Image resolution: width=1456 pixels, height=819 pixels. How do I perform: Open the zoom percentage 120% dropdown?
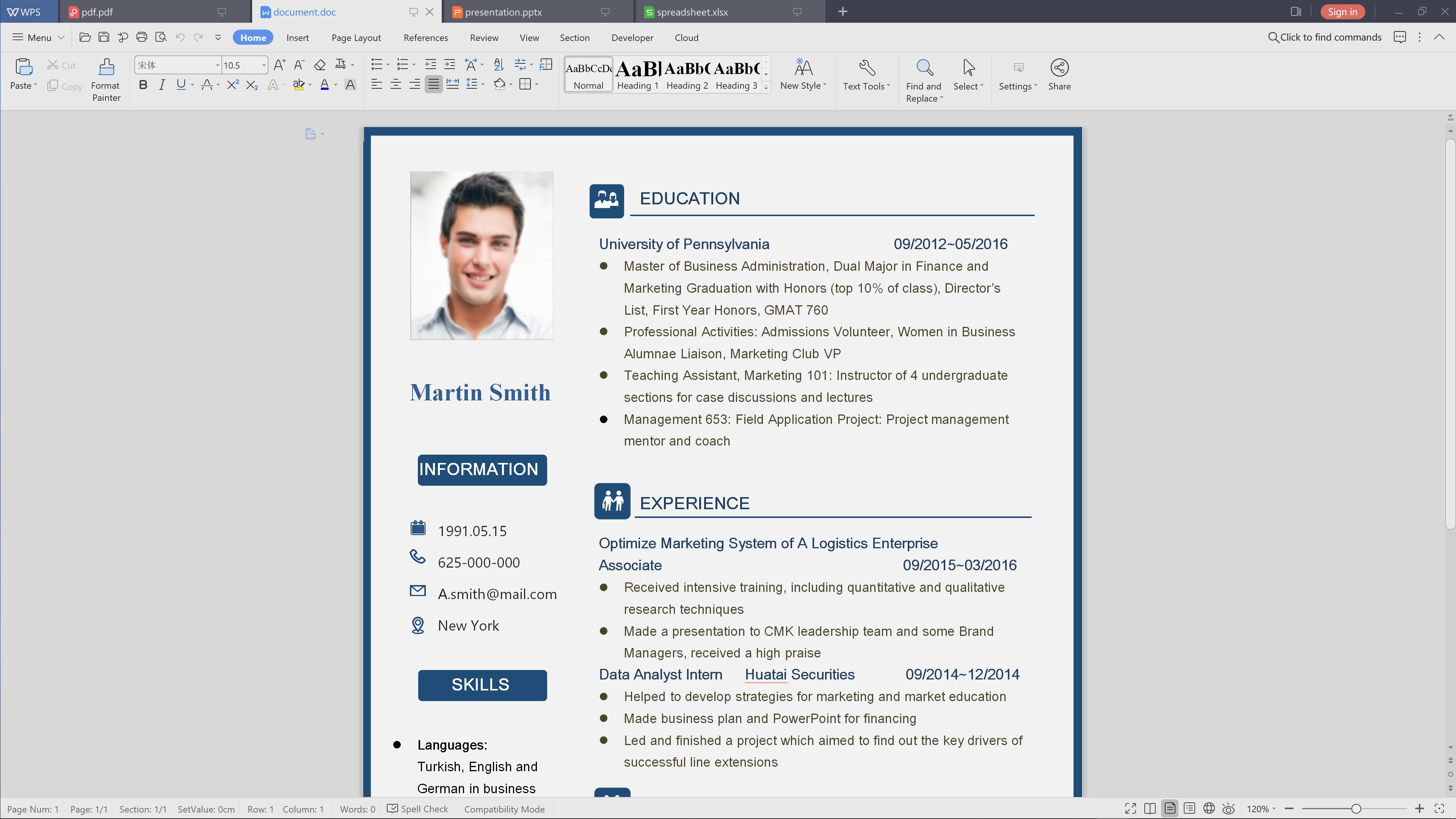point(1261,809)
